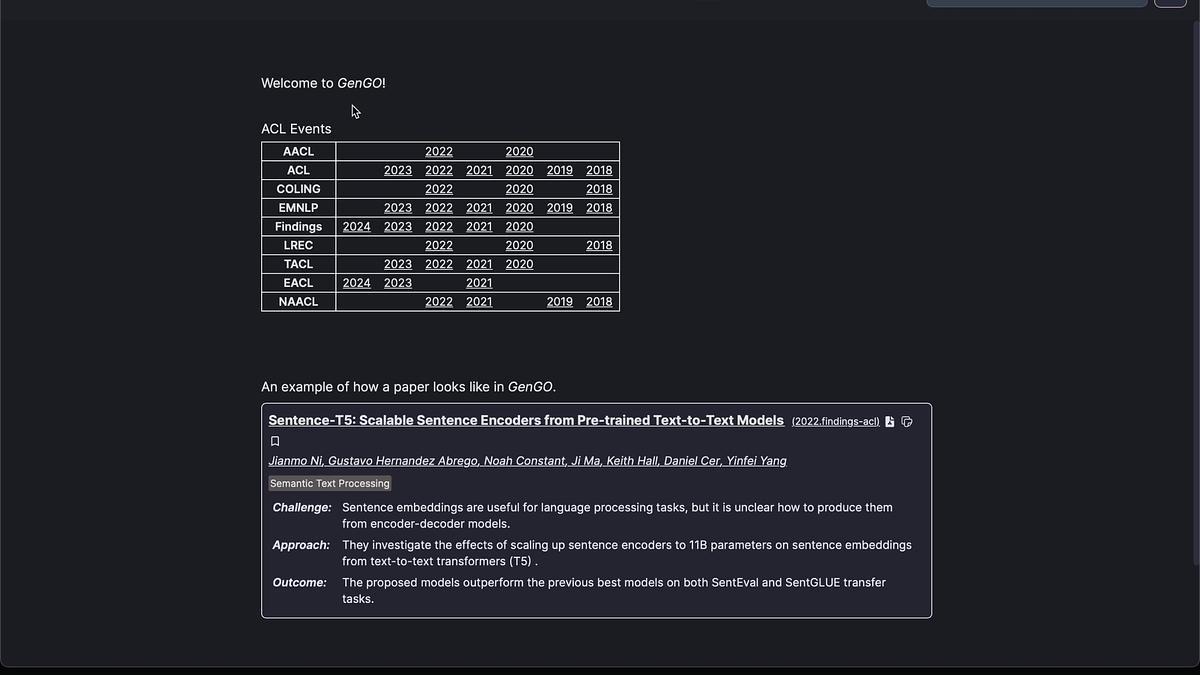Visit TACL 2022 year link
This screenshot has width=1200, height=675.
(x=439, y=264)
